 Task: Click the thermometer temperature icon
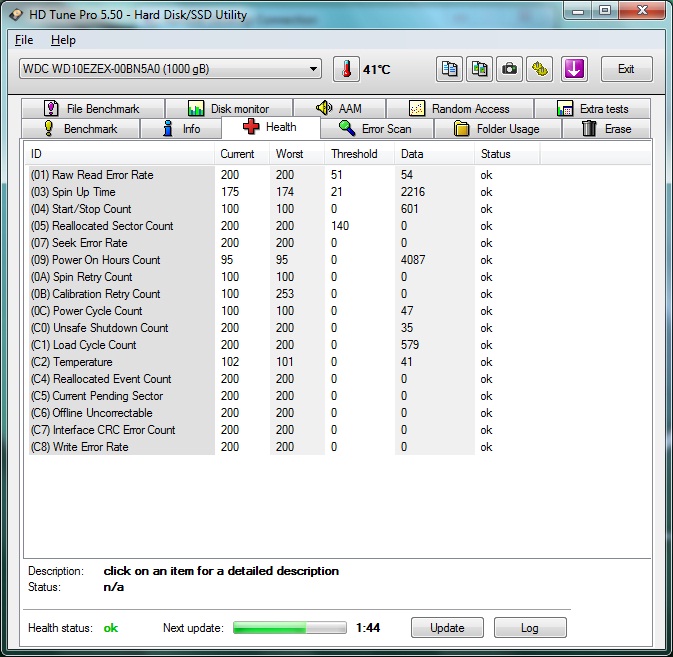tap(346, 69)
